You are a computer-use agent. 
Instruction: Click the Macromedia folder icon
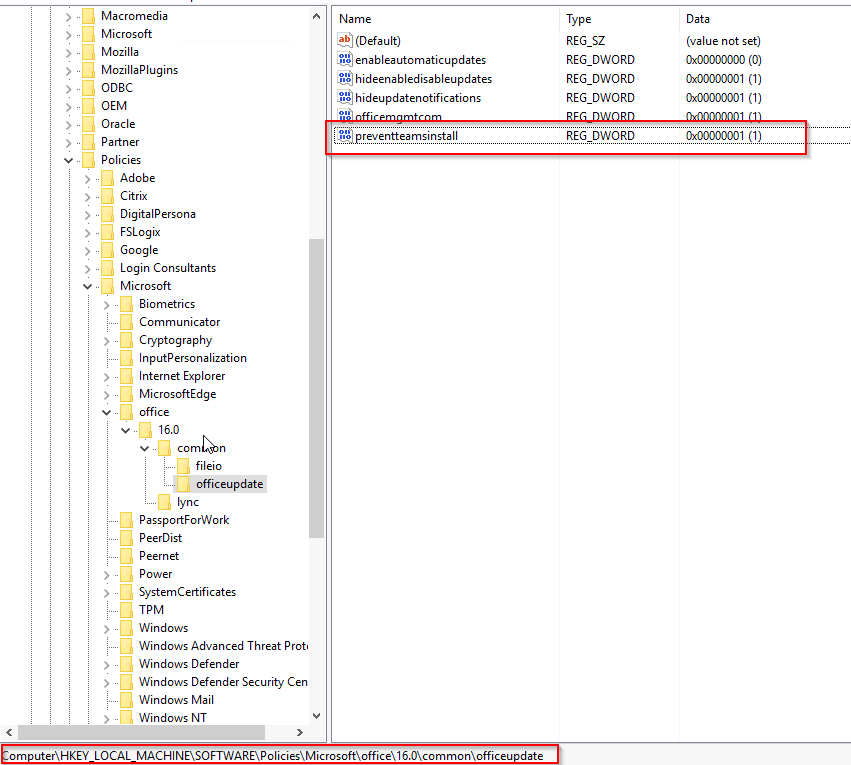88,16
